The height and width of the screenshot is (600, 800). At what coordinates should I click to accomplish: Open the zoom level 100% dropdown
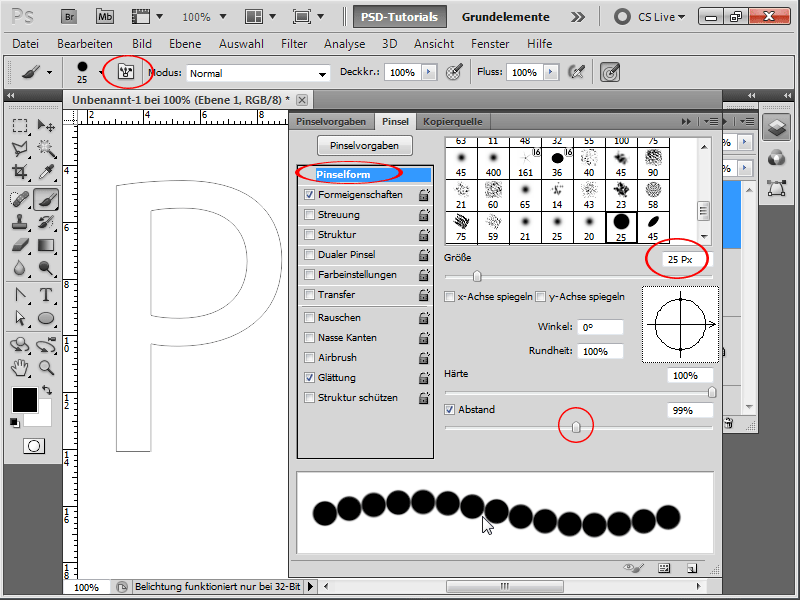pyautogui.click(x=223, y=17)
